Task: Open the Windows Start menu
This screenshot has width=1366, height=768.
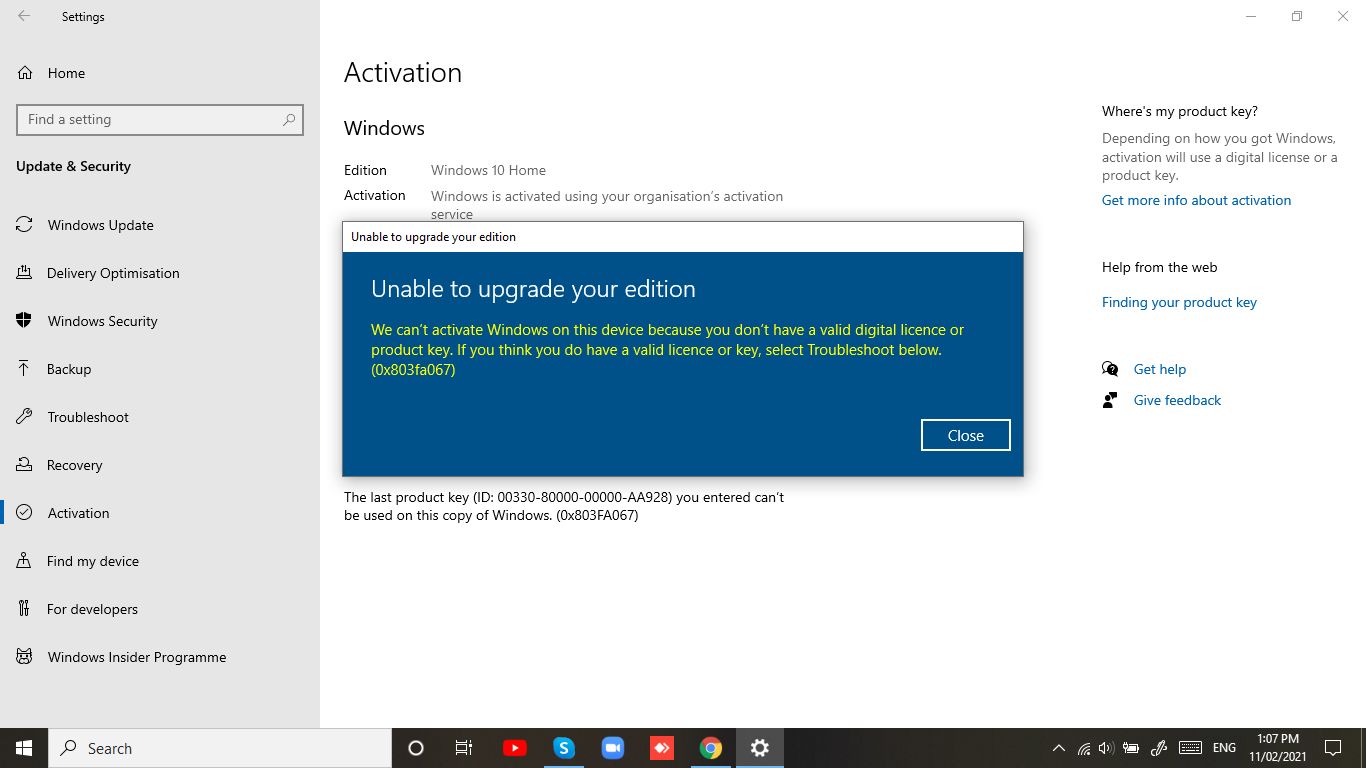Action: pyautogui.click(x=24, y=748)
